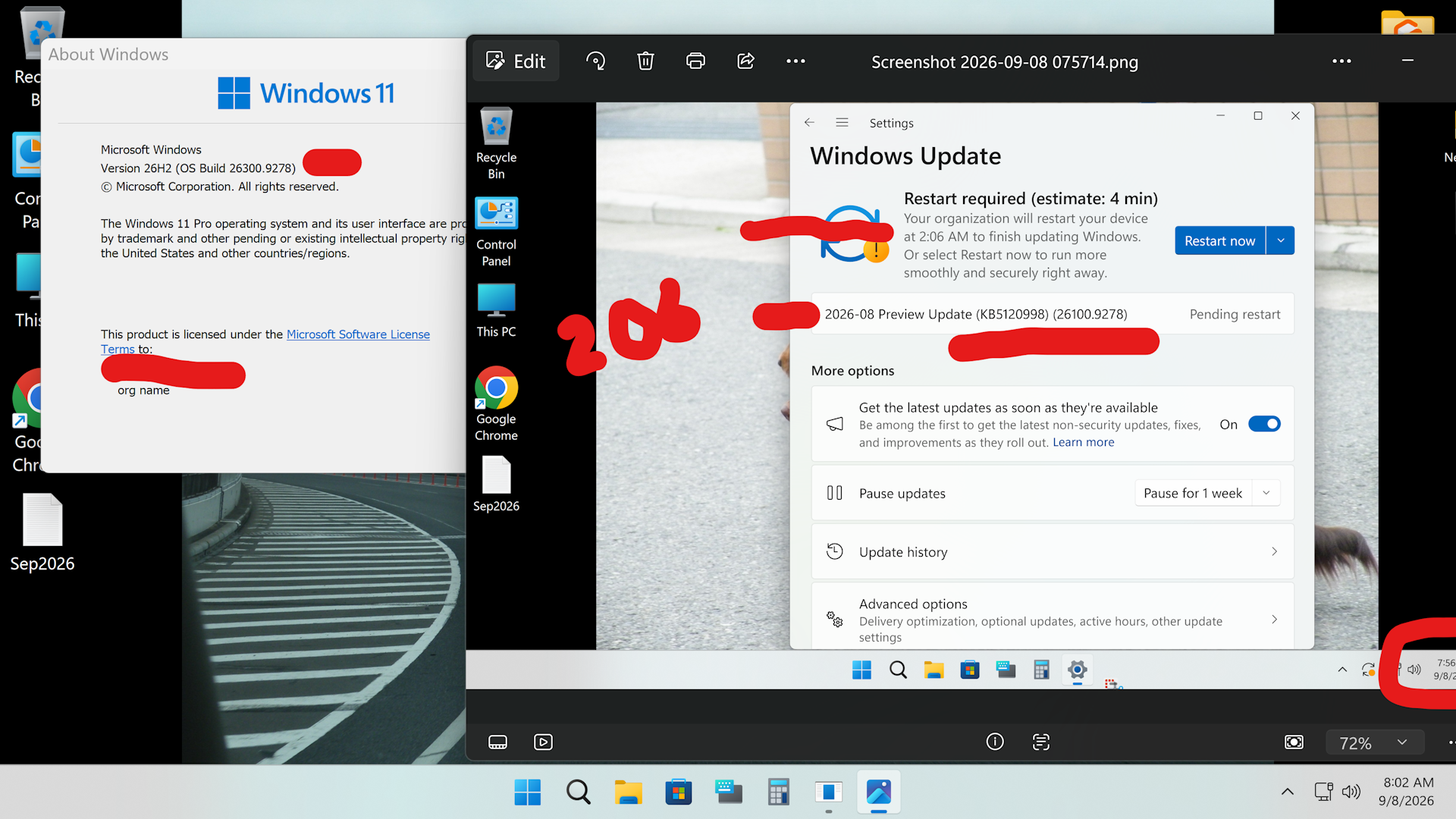Start slideshow with the play icon
The height and width of the screenshot is (819, 1456).
pos(543,742)
